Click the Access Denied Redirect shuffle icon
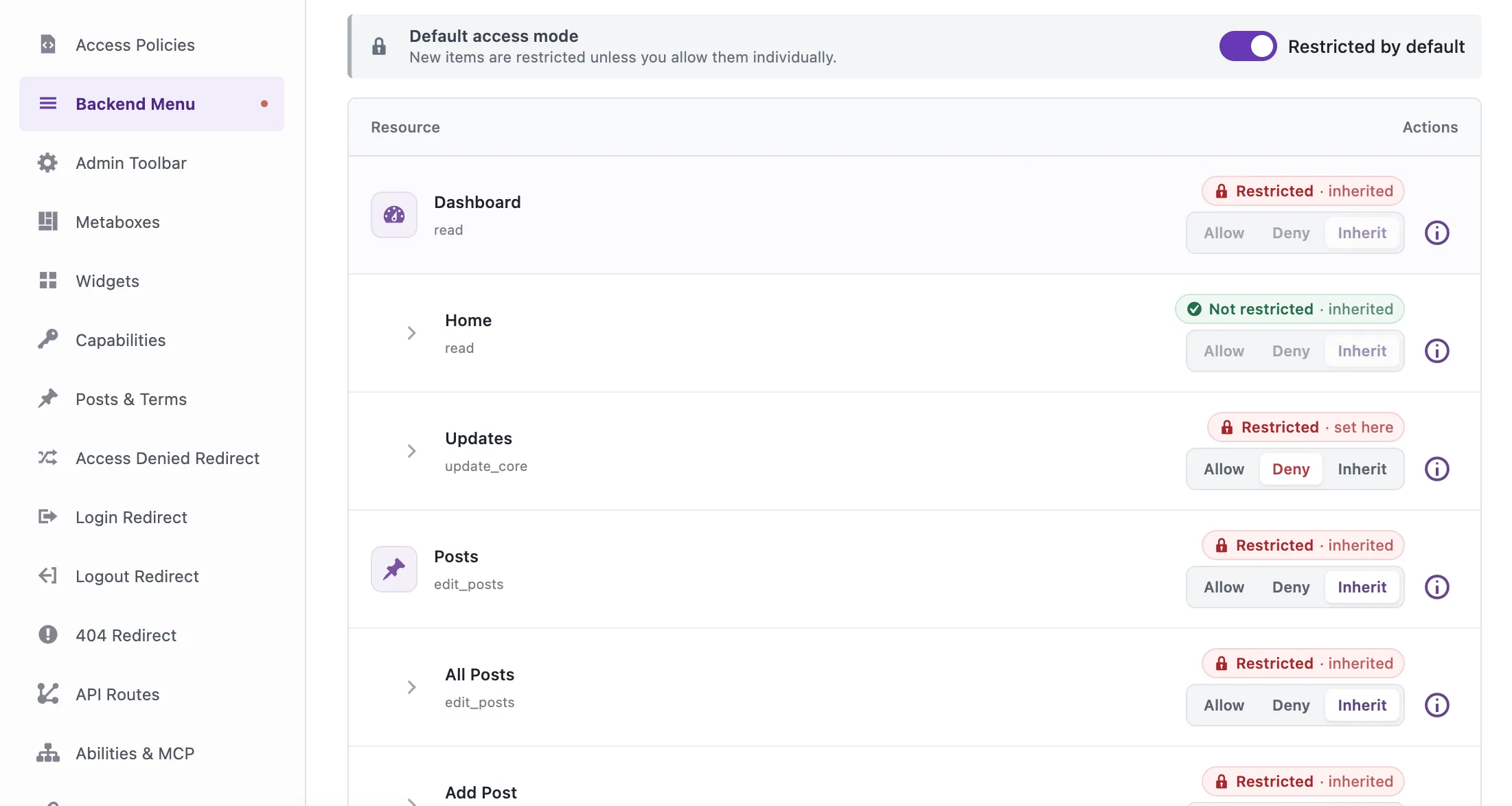 47,457
